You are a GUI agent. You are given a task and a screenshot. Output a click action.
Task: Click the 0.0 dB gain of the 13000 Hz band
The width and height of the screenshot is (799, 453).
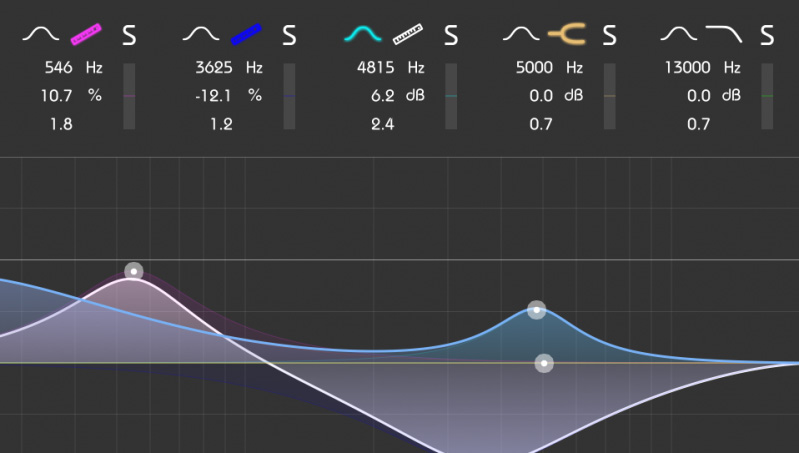[x=699, y=96]
